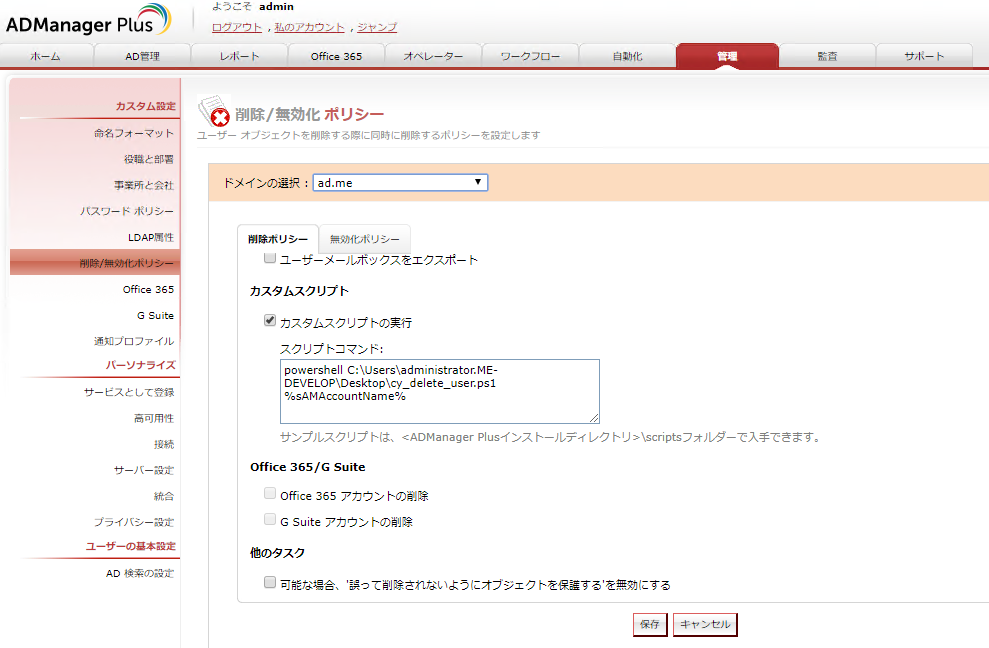This screenshot has width=989, height=648.
Task: Switch to the 無効化ポリシー tab
Action: pyautogui.click(x=365, y=239)
